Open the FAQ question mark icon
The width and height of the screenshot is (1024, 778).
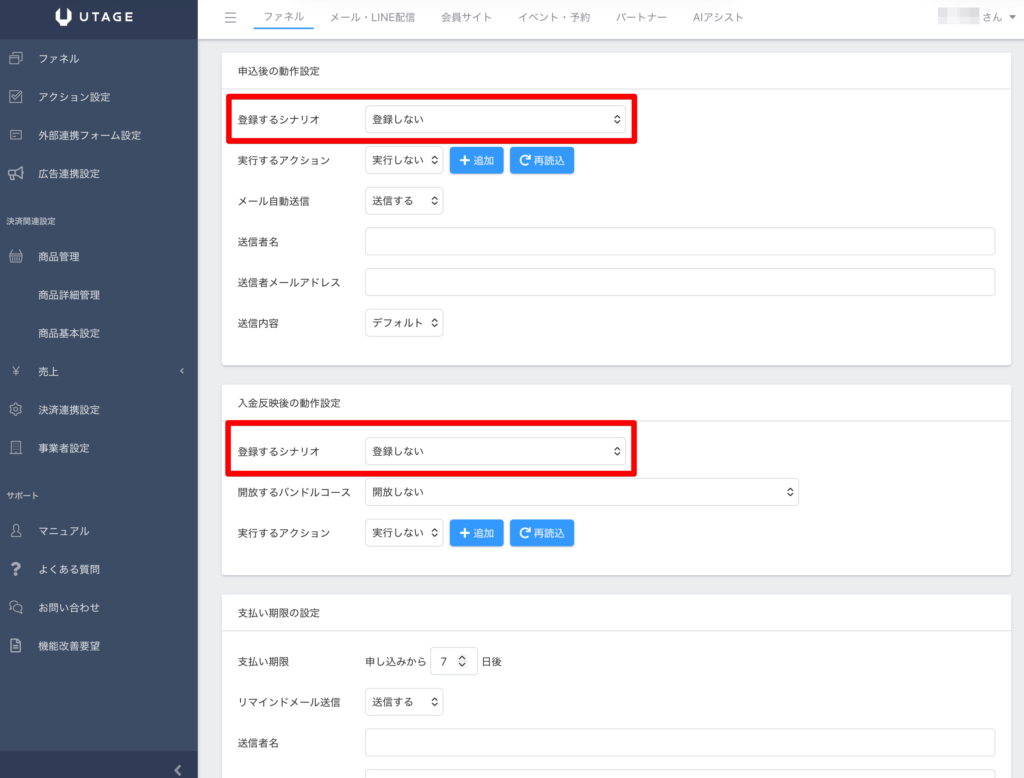pos(15,569)
